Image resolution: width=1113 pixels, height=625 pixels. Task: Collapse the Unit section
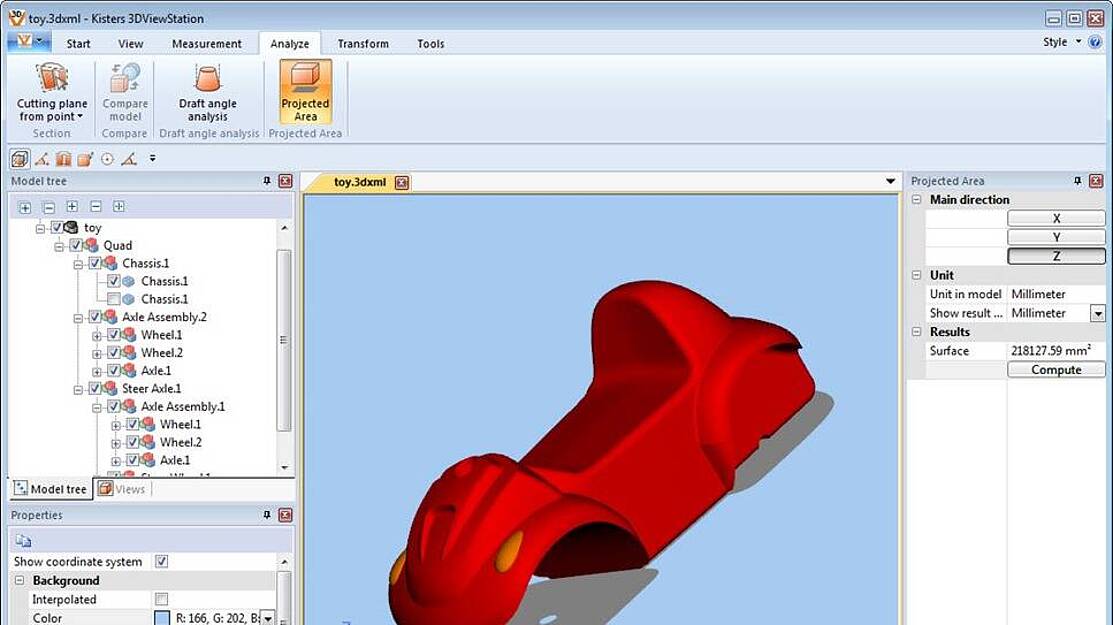pos(916,275)
